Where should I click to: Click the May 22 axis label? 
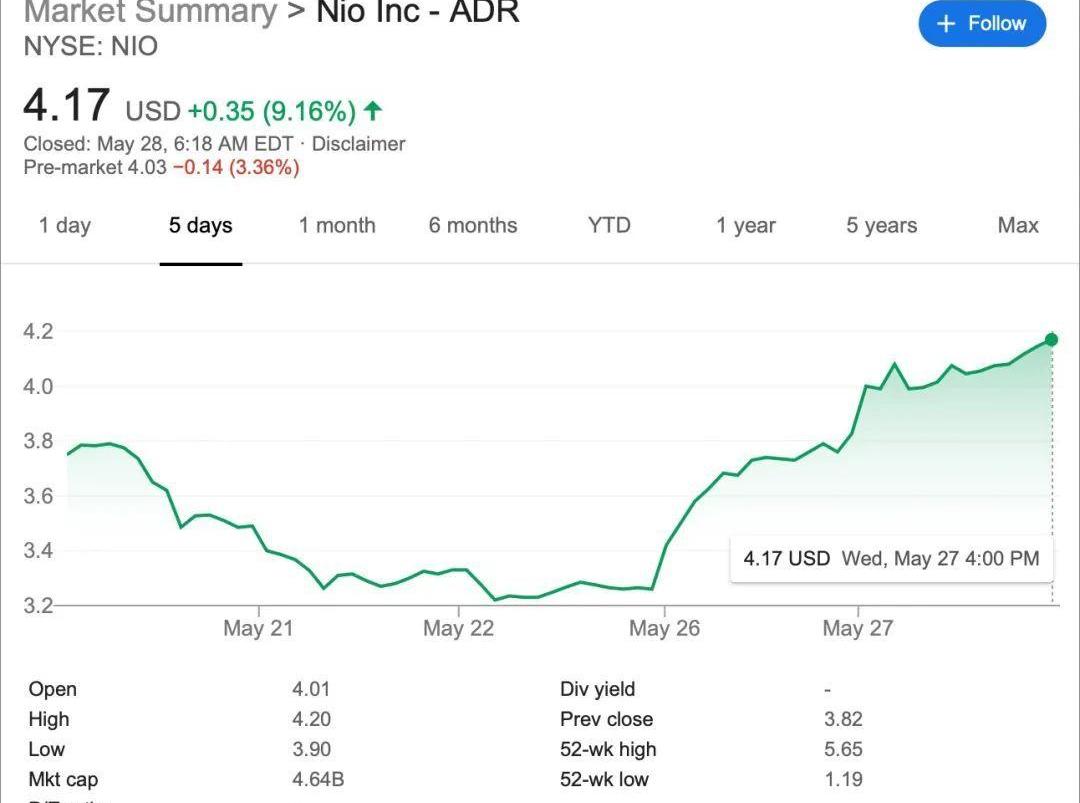tap(458, 629)
